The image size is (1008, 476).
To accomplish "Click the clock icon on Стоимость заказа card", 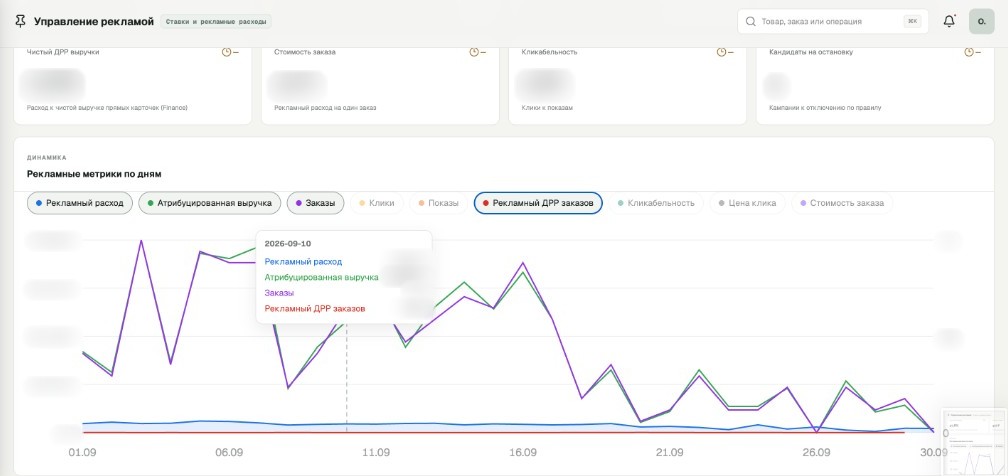I will tap(474, 52).
